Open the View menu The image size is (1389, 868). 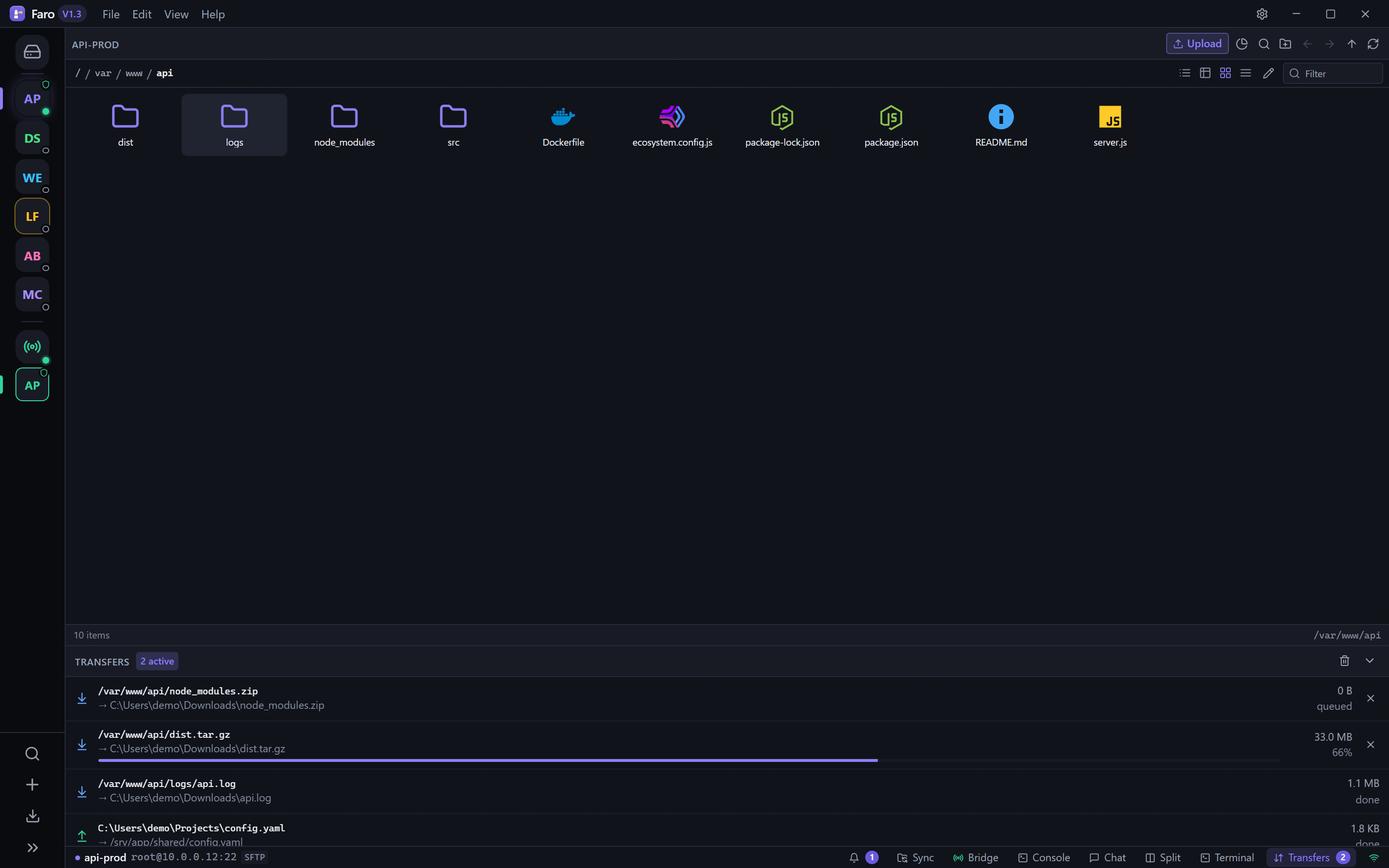(x=176, y=14)
